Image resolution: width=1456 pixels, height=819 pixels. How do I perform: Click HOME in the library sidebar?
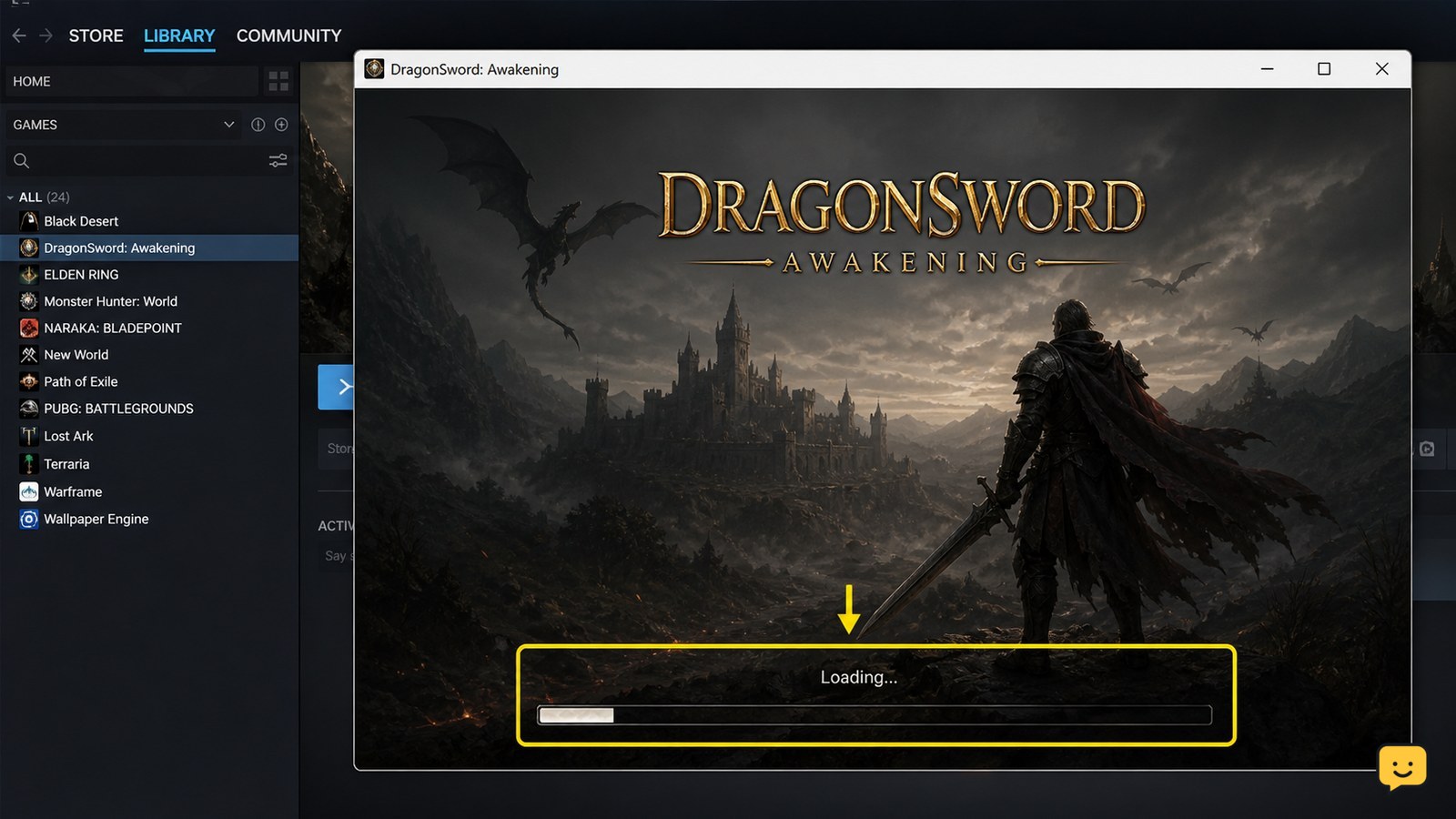pos(133,81)
